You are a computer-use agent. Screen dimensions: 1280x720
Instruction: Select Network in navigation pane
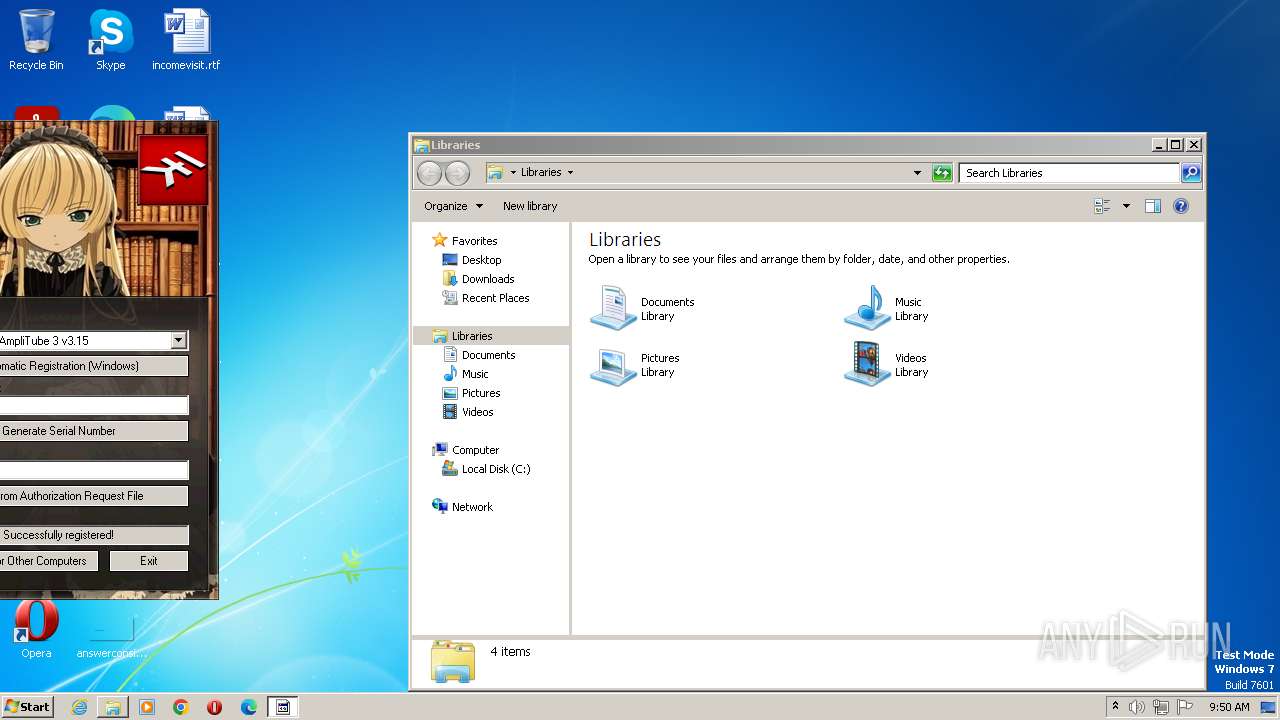[472, 507]
